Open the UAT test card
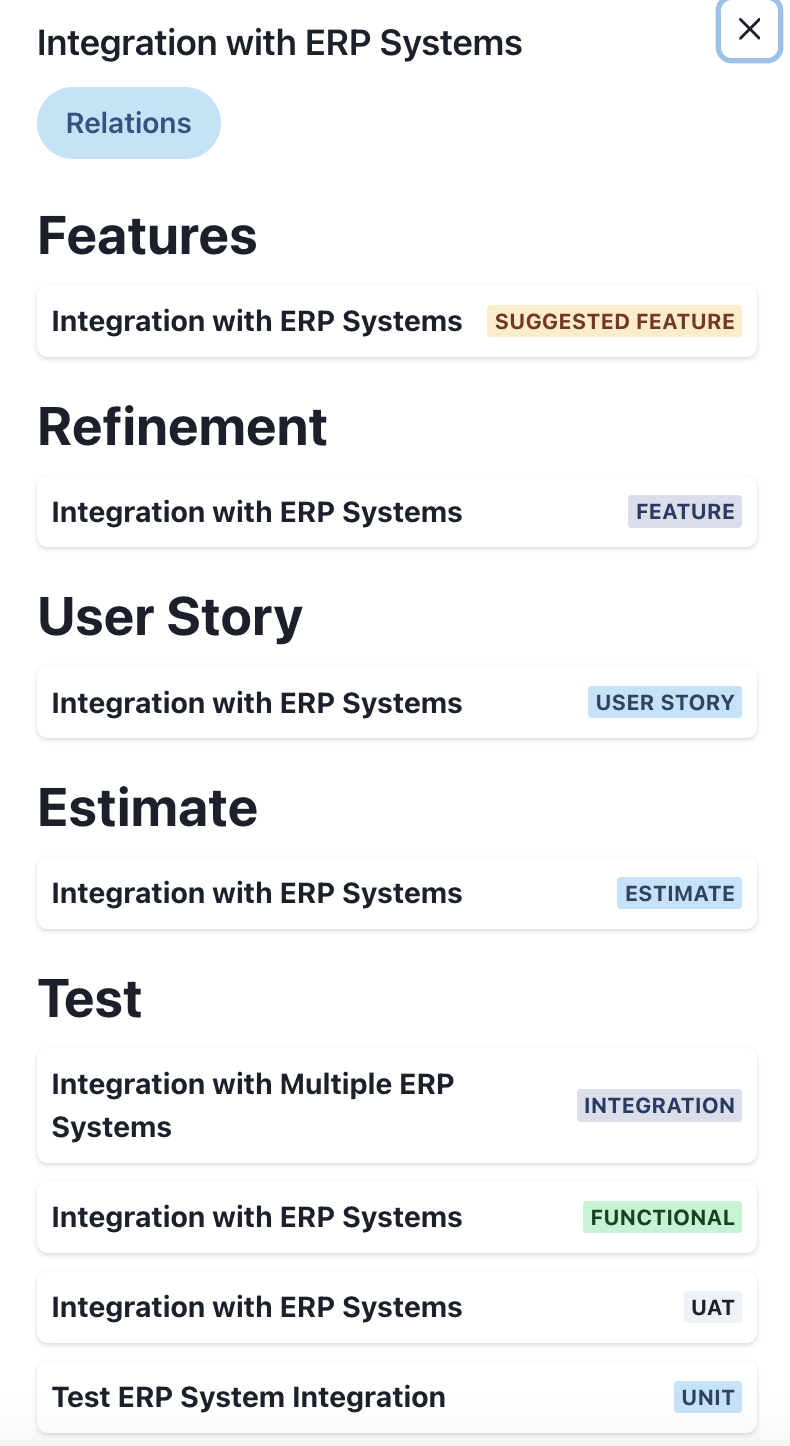 (257, 1307)
